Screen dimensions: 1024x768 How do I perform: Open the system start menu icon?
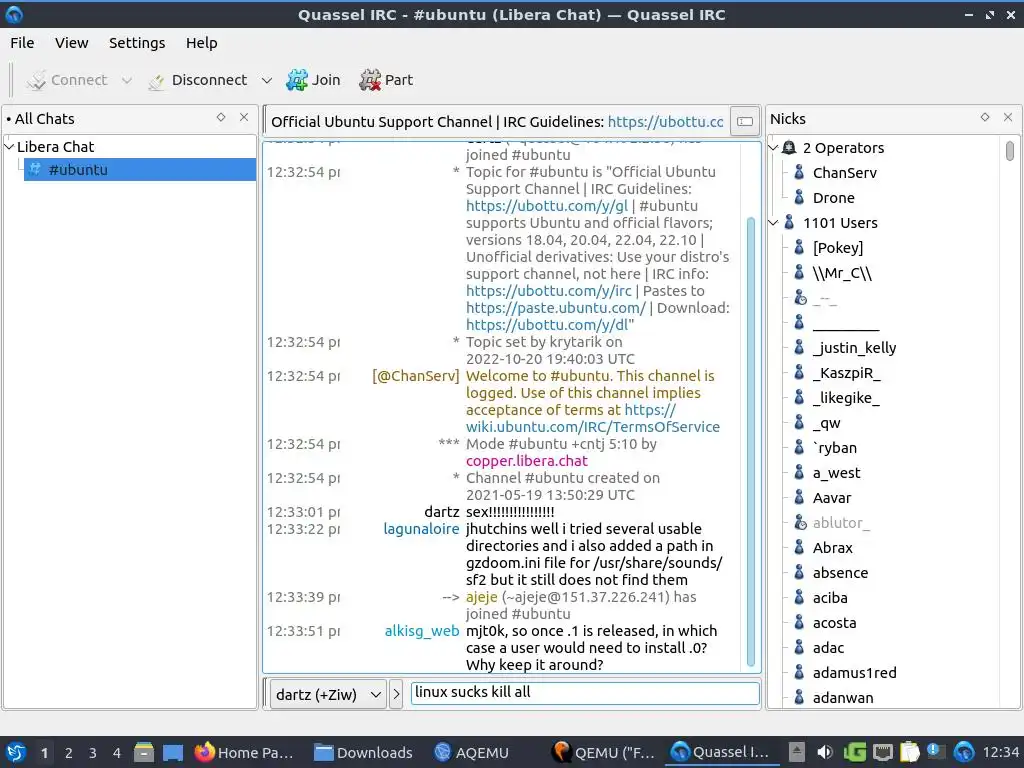[15, 752]
